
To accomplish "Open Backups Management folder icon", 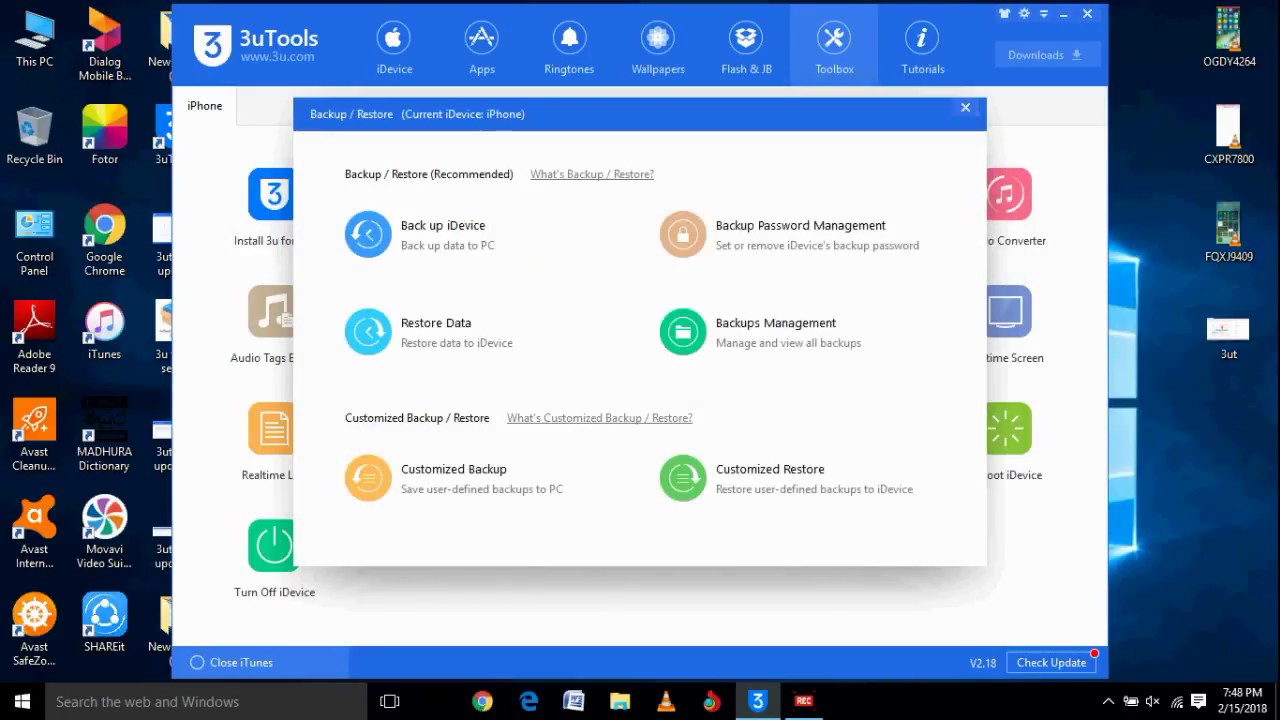I will [x=683, y=332].
